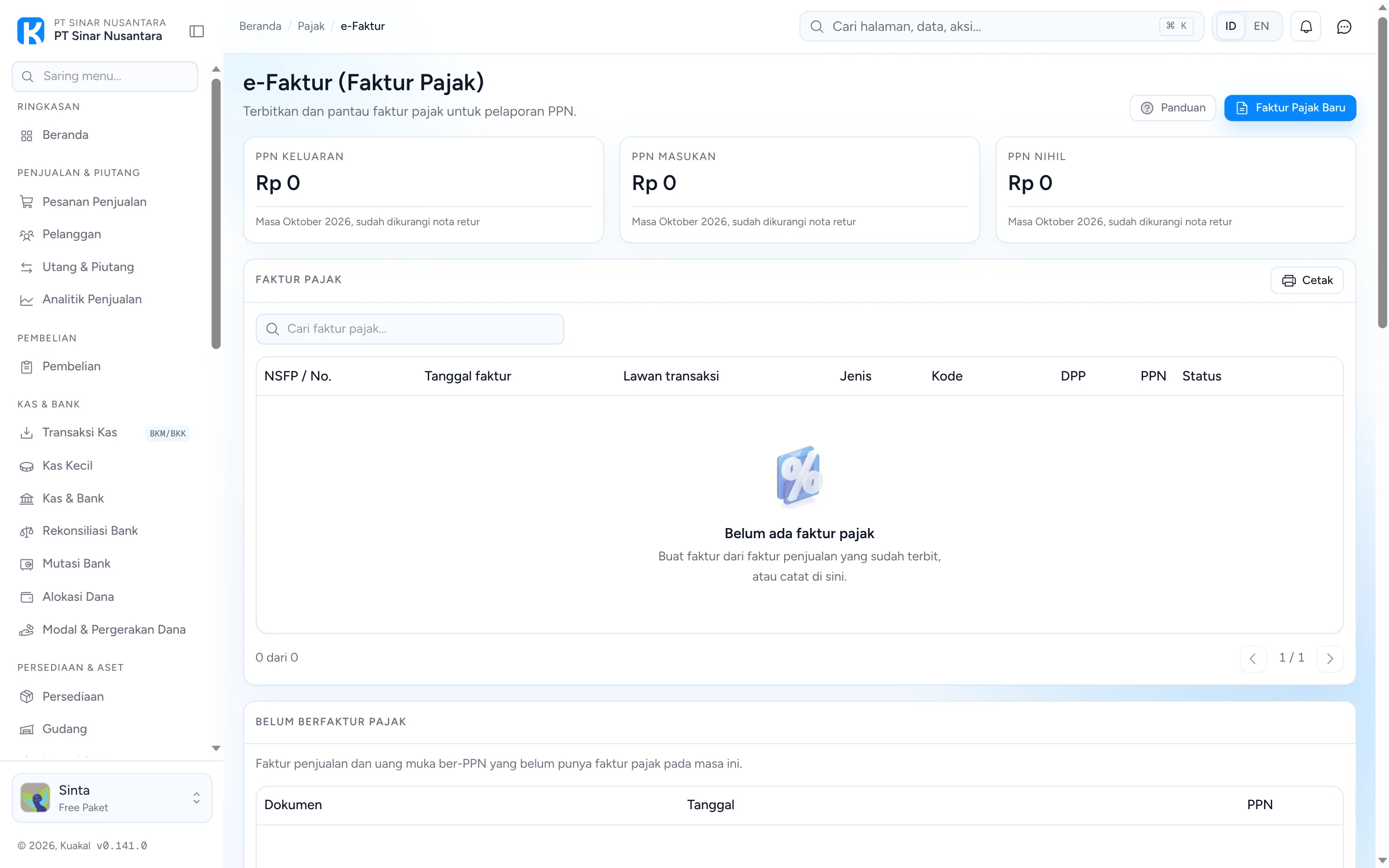Open Transaksi Kas menu item
The height and width of the screenshot is (868, 1389).
click(x=105, y=433)
